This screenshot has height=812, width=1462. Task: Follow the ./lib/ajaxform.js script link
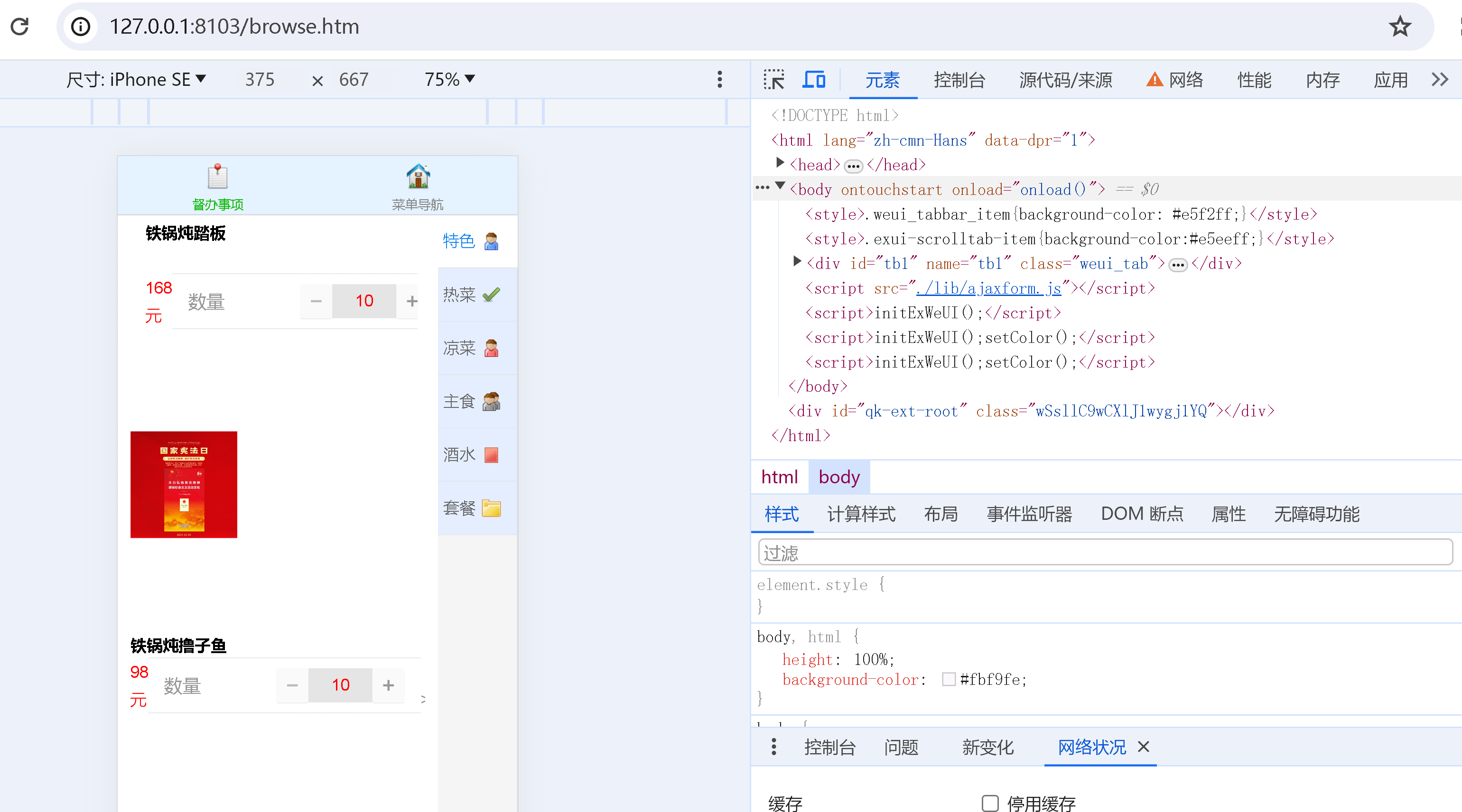tap(989, 288)
